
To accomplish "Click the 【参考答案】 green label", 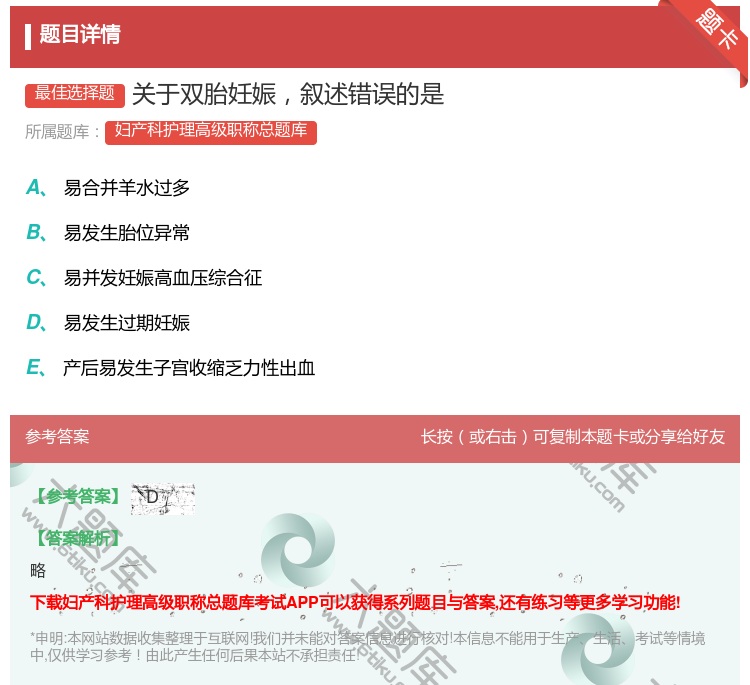I will click(77, 497).
